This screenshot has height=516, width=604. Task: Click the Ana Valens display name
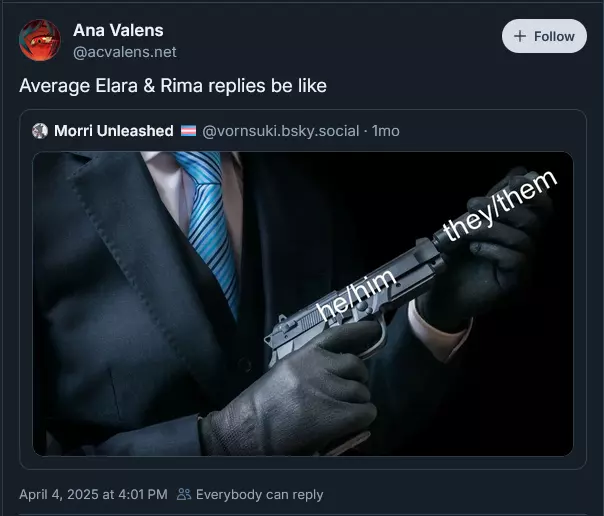coord(118,30)
